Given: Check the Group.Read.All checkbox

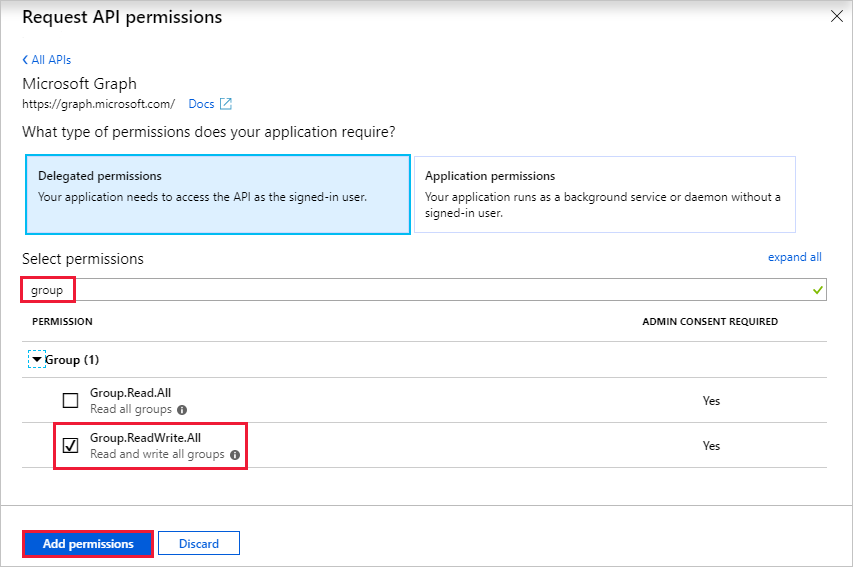Looking at the screenshot, I should [x=70, y=400].
